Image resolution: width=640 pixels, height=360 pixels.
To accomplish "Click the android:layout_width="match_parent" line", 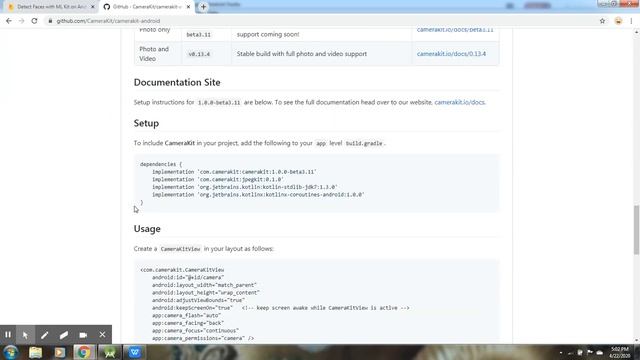I will pos(204,285).
